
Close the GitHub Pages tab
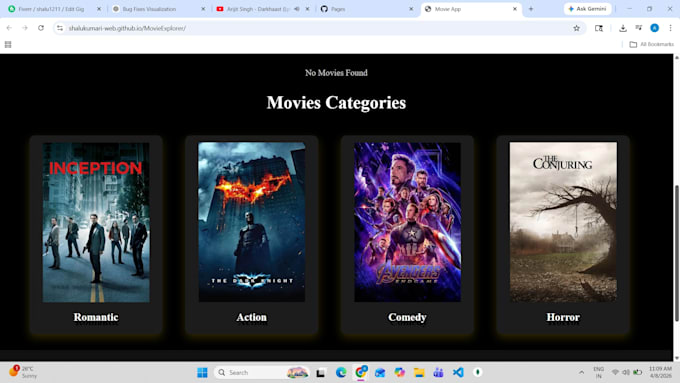411,9
